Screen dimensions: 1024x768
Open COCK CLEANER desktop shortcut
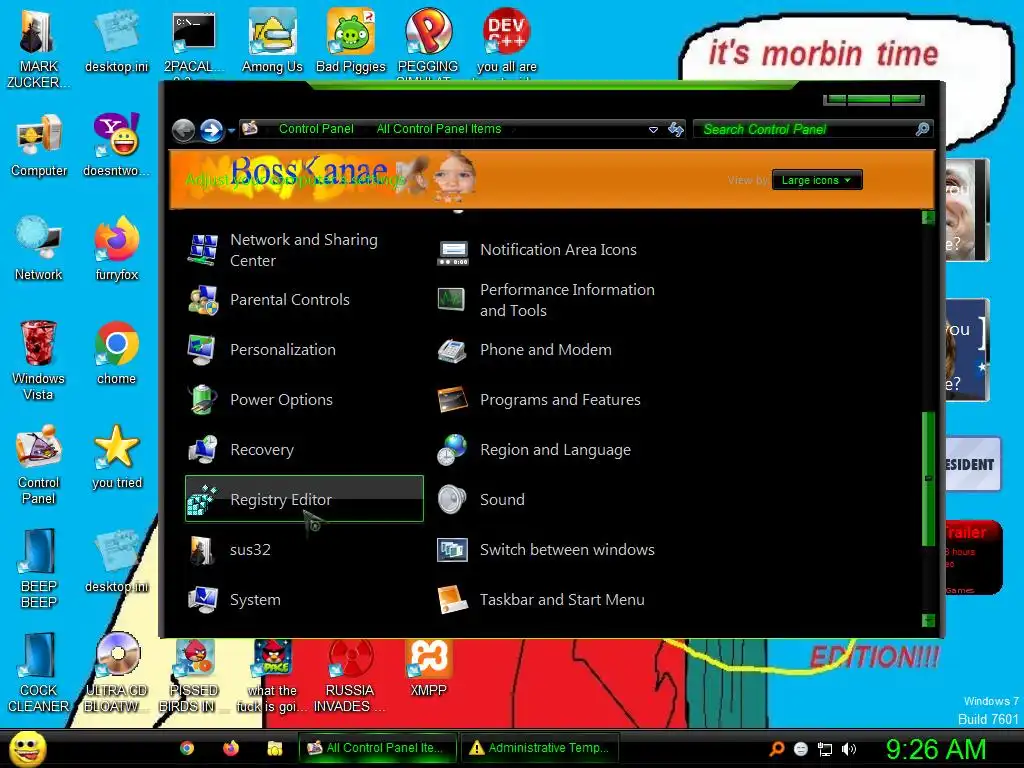(39, 673)
